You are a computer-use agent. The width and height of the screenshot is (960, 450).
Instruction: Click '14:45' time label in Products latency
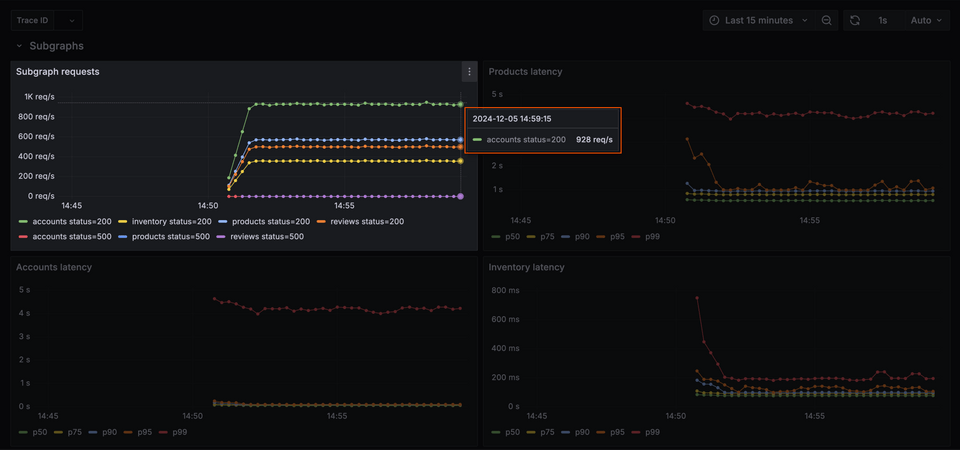[521, 220]
